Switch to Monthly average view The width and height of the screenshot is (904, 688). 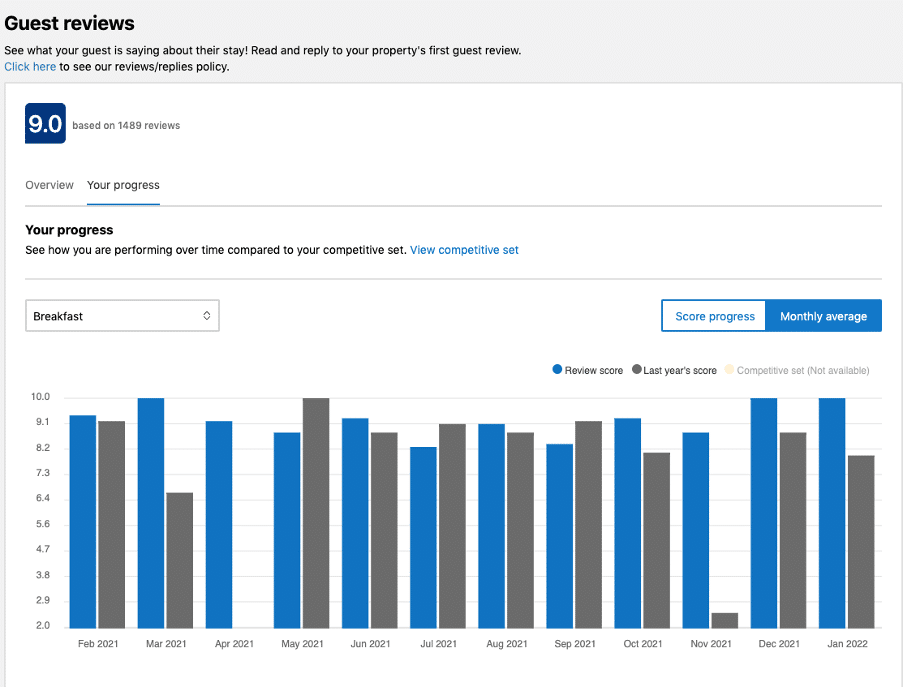823,316
